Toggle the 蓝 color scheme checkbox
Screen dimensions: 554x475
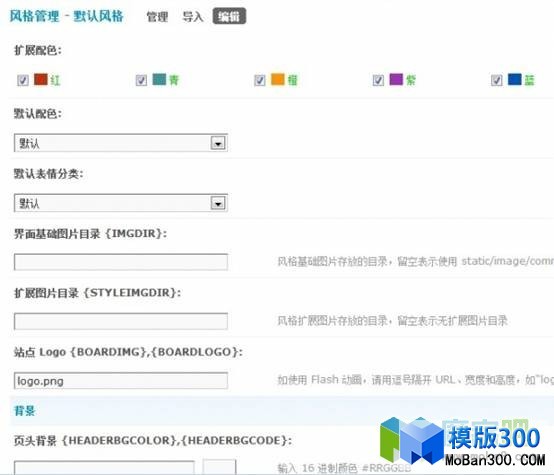496,80
